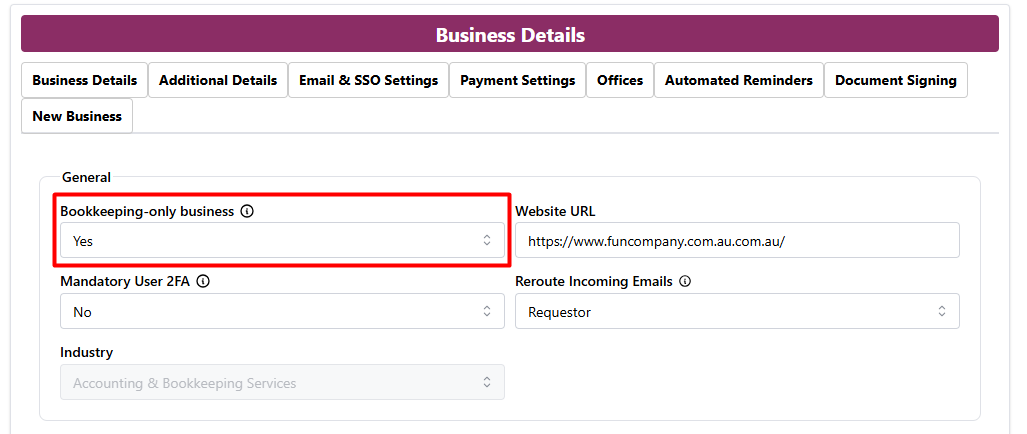Image resolution: width=1027 pixels, height=434 pixels.
Task: Click the Industry dropdown arrows
Action: 487,383
